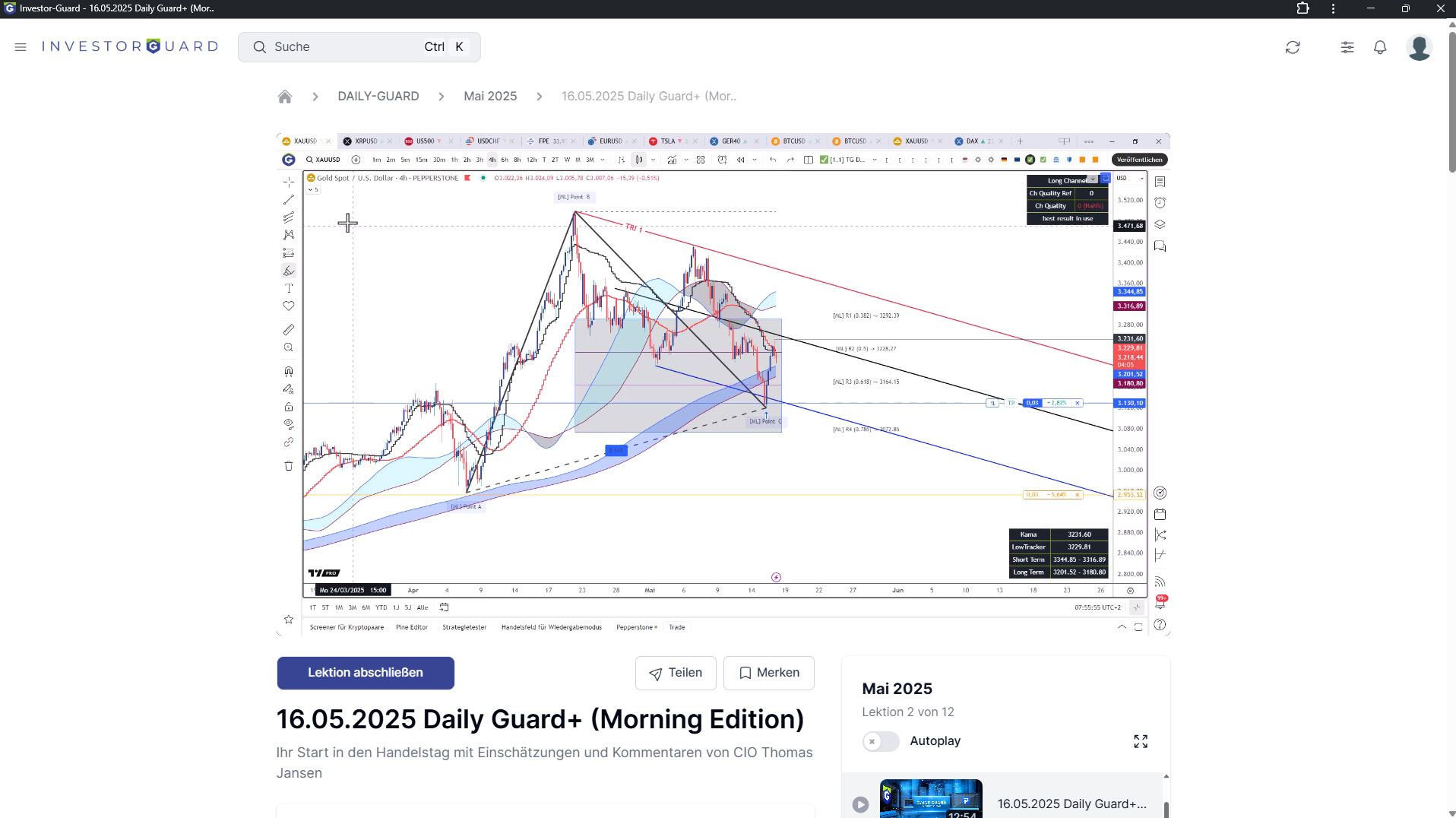Click the Merken bookmark button
Image resolution: width=1456 pixels, height=818 pixels.
click(769, 673)
